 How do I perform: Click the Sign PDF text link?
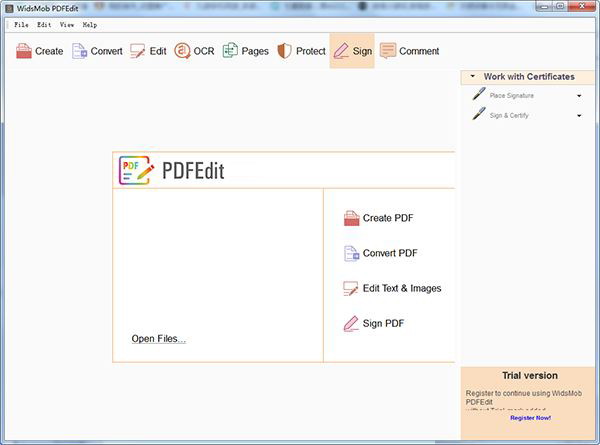coord(383,324)
